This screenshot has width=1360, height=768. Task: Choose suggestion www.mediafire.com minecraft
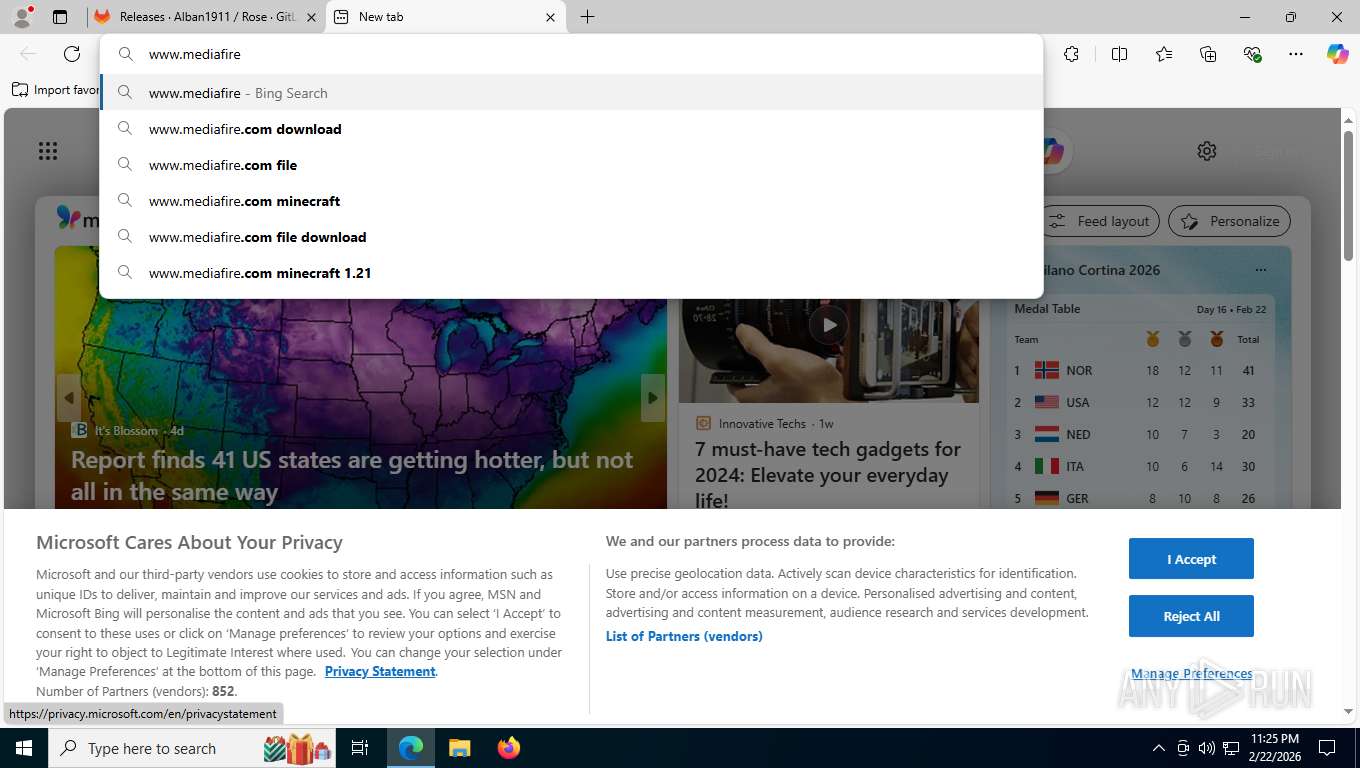(571, 201)
